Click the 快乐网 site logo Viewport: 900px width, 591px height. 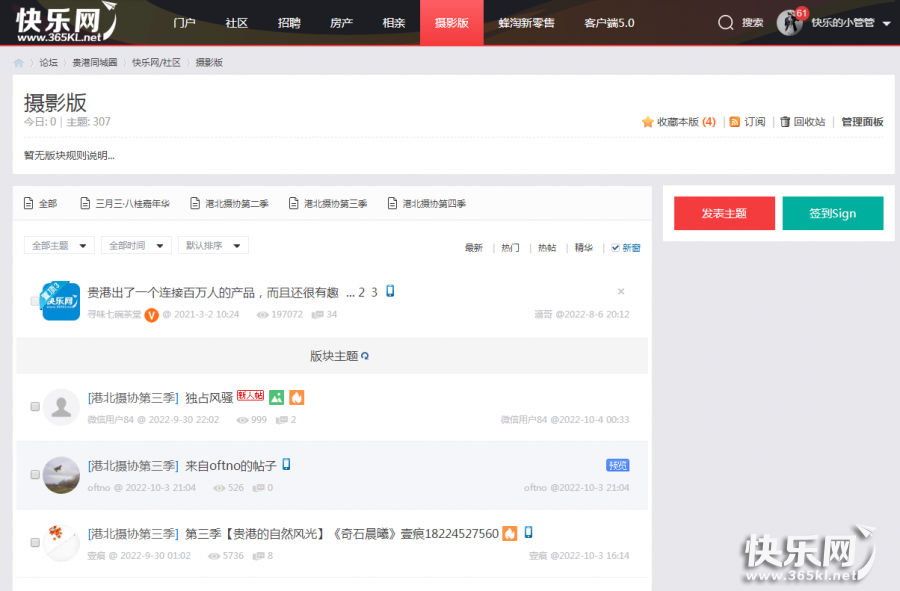pos(65,22)
